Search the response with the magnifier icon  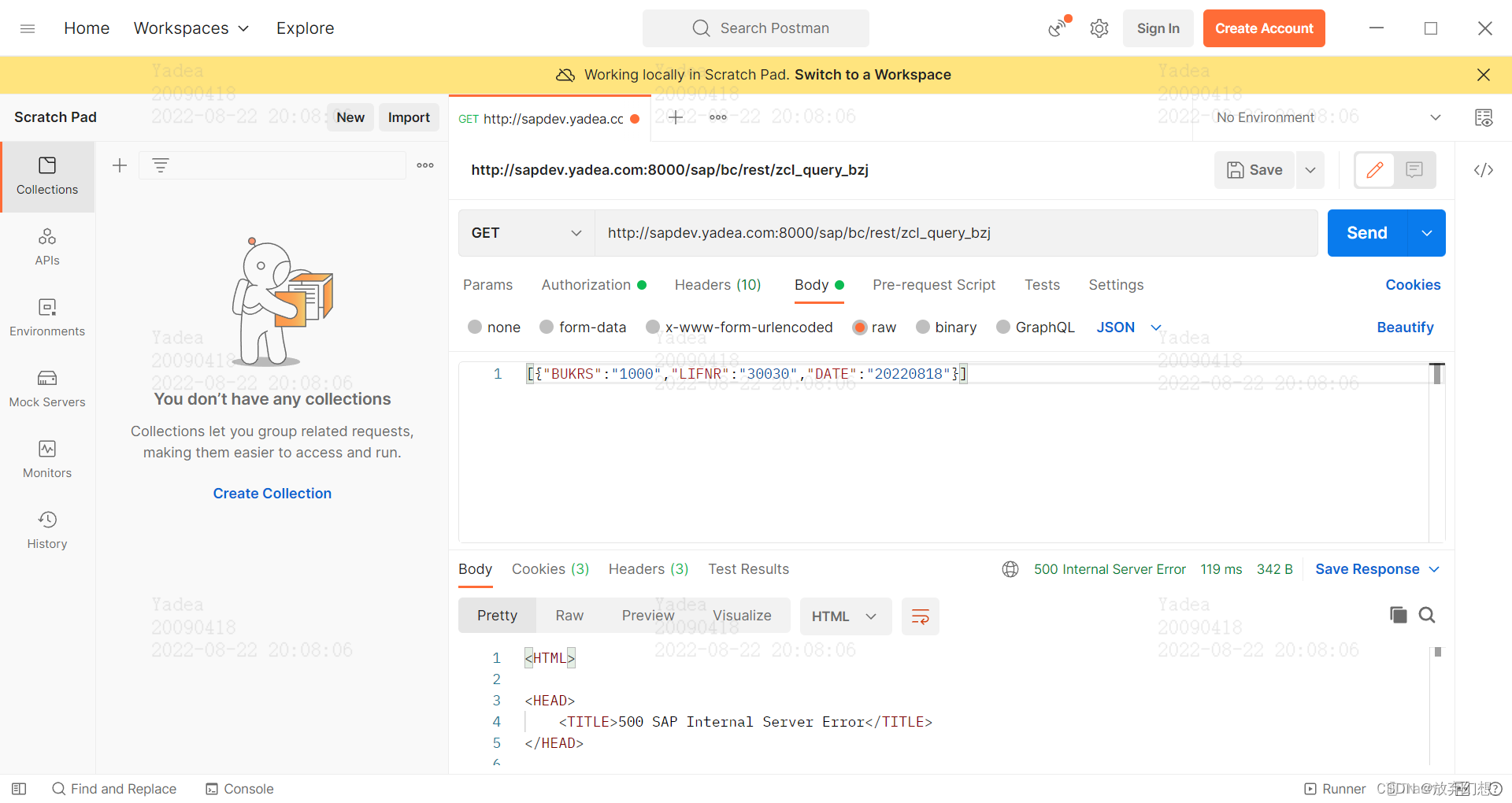1427,615
